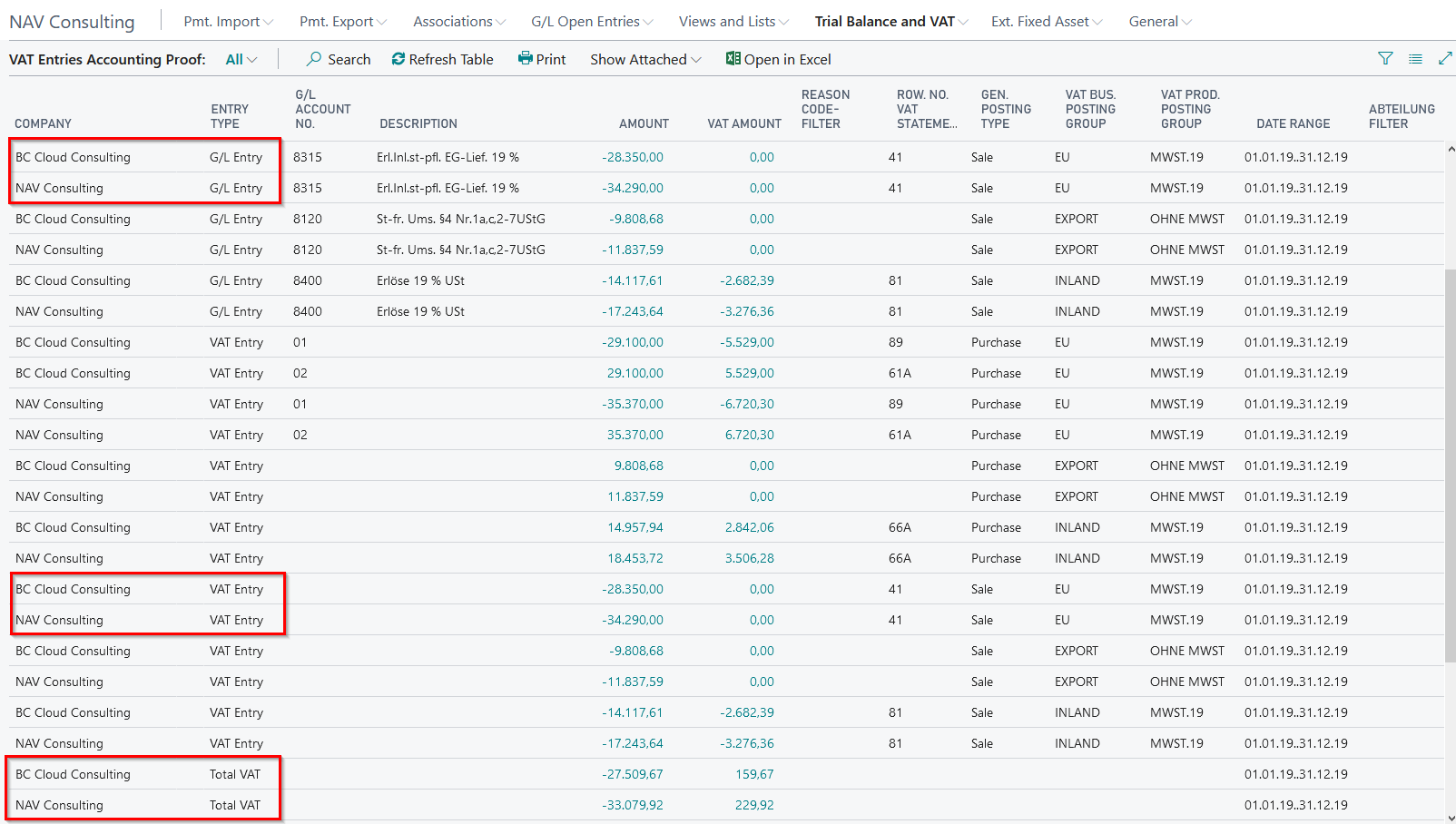The height and width of the screenshot is (824, 1456).
Task: Click the Print printer icon
Action: (525, 59)
